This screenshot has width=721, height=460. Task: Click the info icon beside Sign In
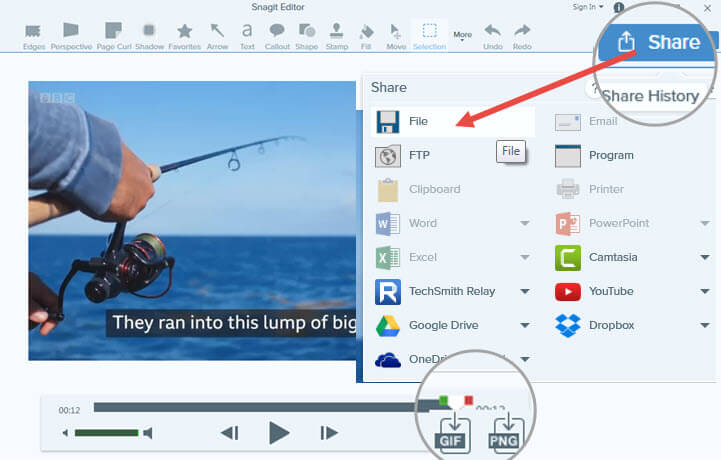(619, 7)
